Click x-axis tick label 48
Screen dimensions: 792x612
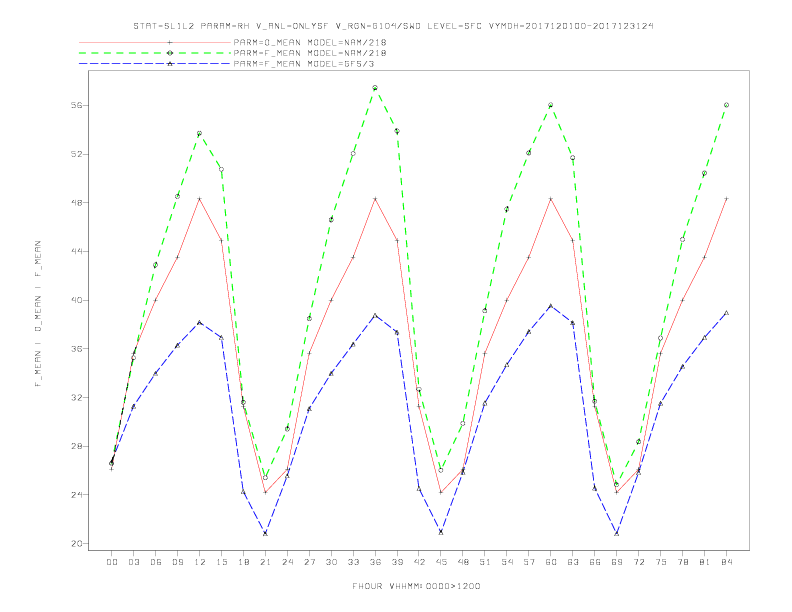[463, 562]
